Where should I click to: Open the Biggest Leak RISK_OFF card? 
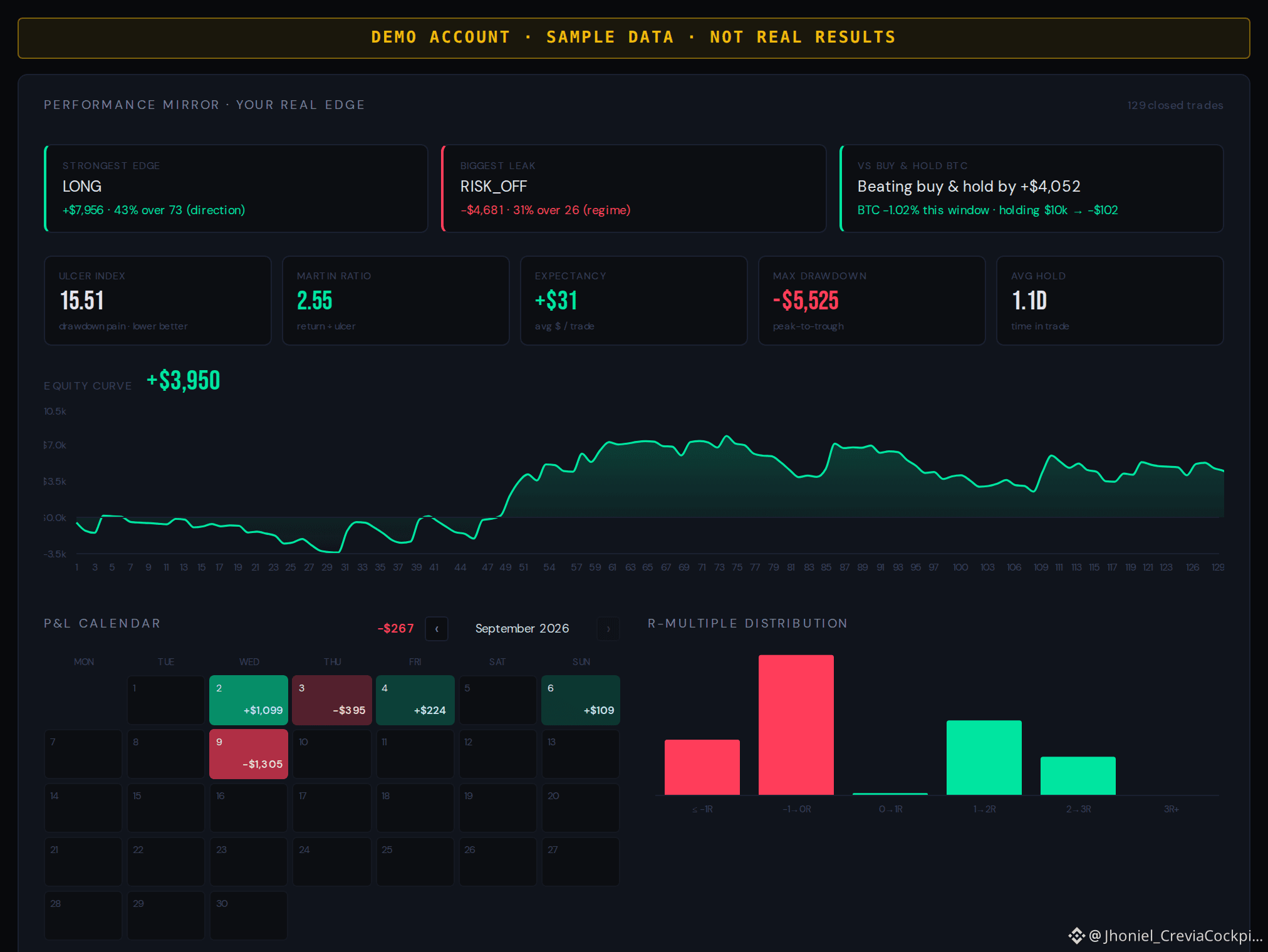(634, 189)
